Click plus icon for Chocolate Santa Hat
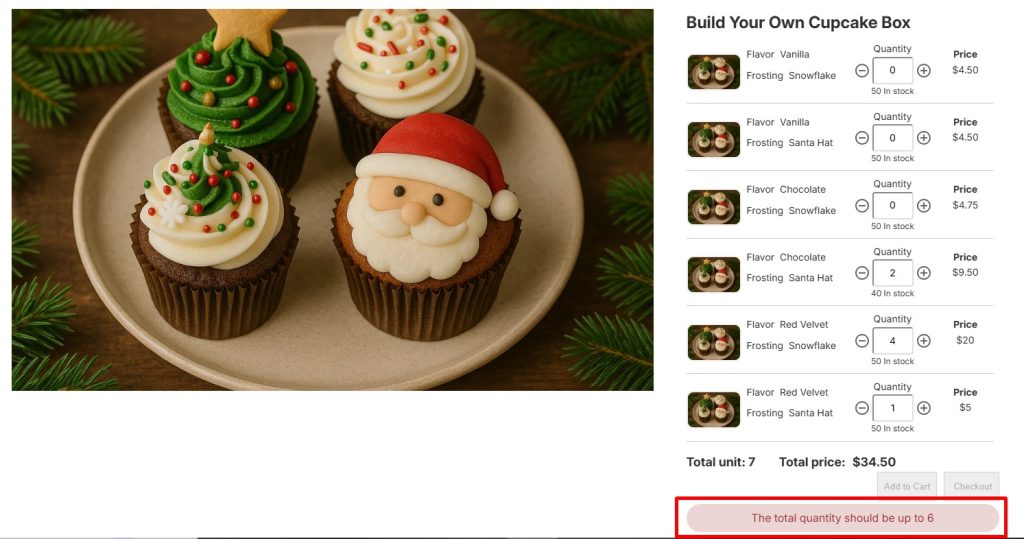The width and height of the screenshot is (1024, 539). [x=923, y=273]
